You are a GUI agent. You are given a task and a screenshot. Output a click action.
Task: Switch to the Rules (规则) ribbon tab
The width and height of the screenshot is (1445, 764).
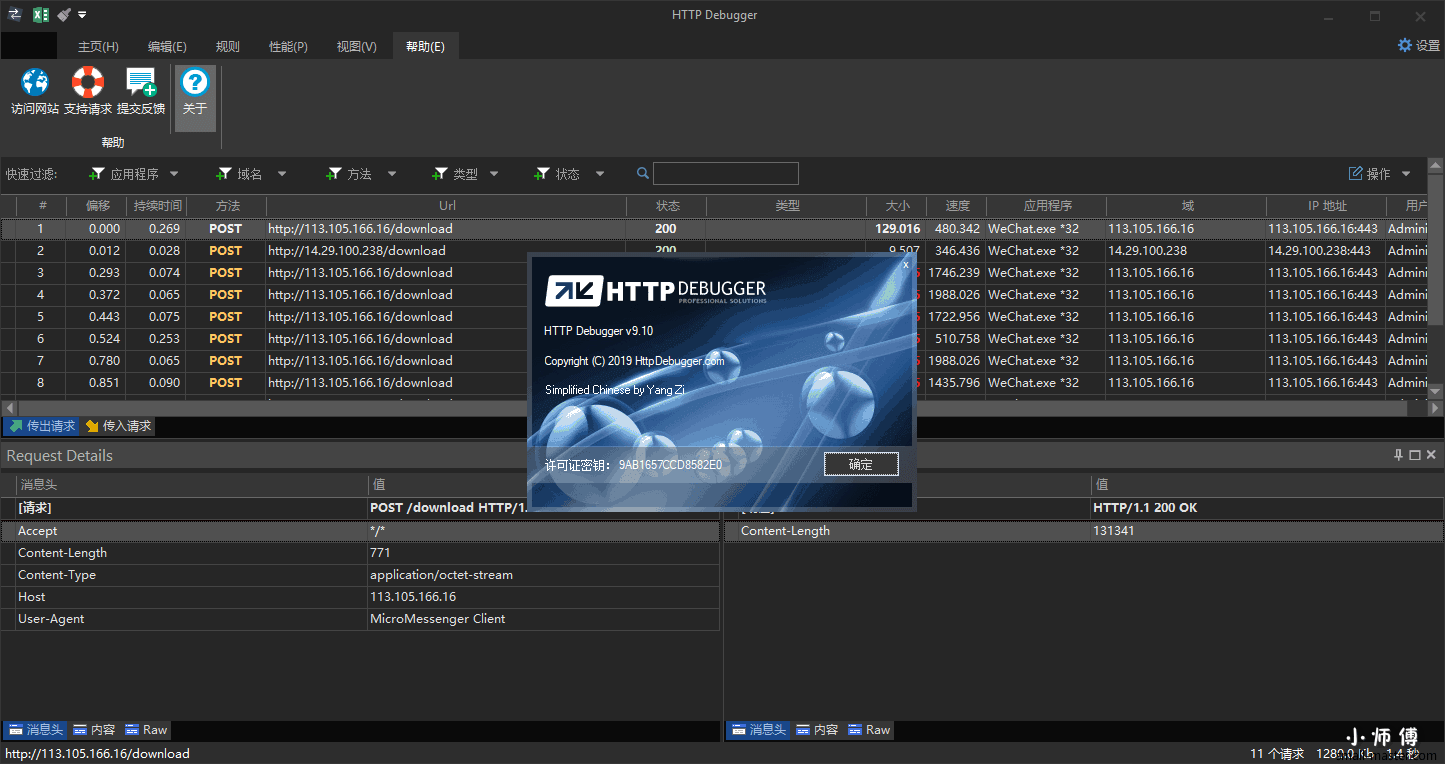point(228,47)
